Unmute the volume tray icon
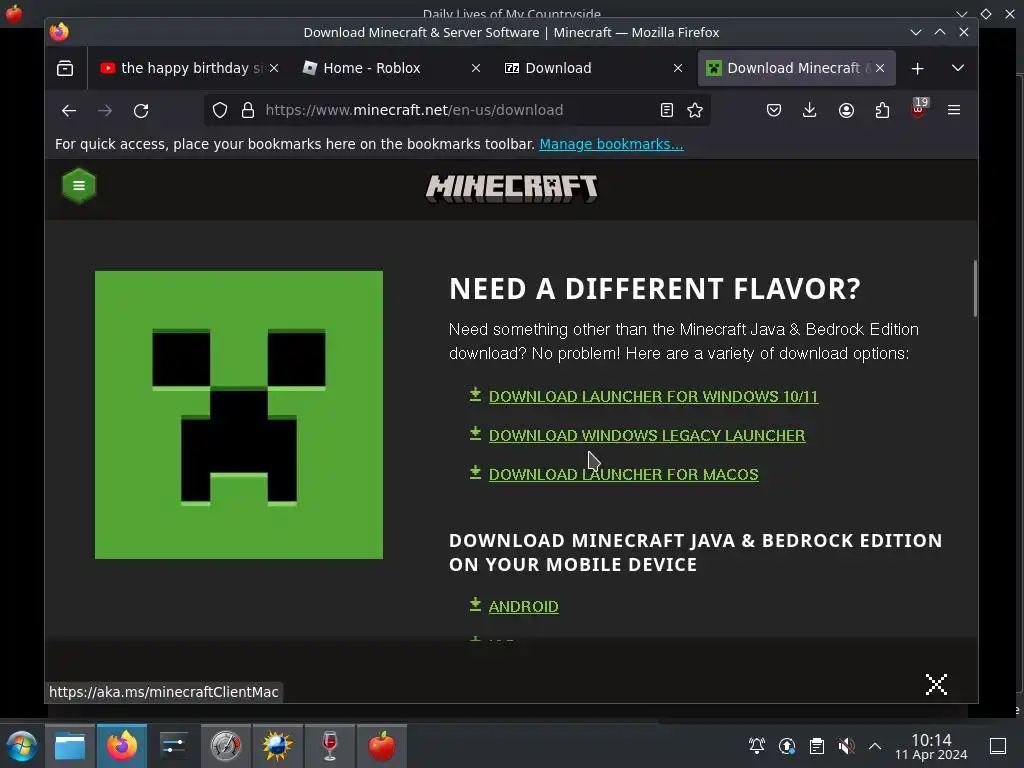Image resolution: width=1024 pixels, height=768 pixels. pyautogui.click(x=846, y=746)
